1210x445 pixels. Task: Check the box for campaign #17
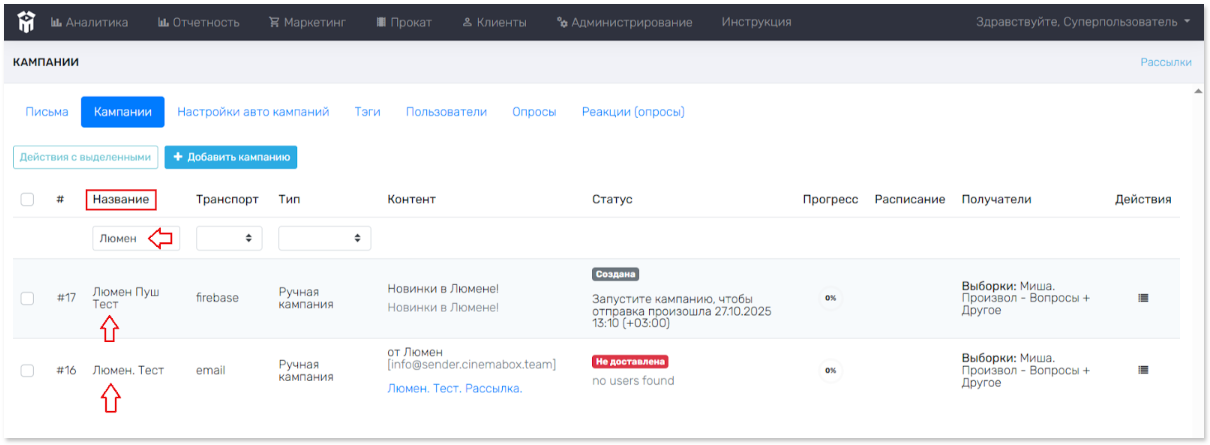(27, 298)
